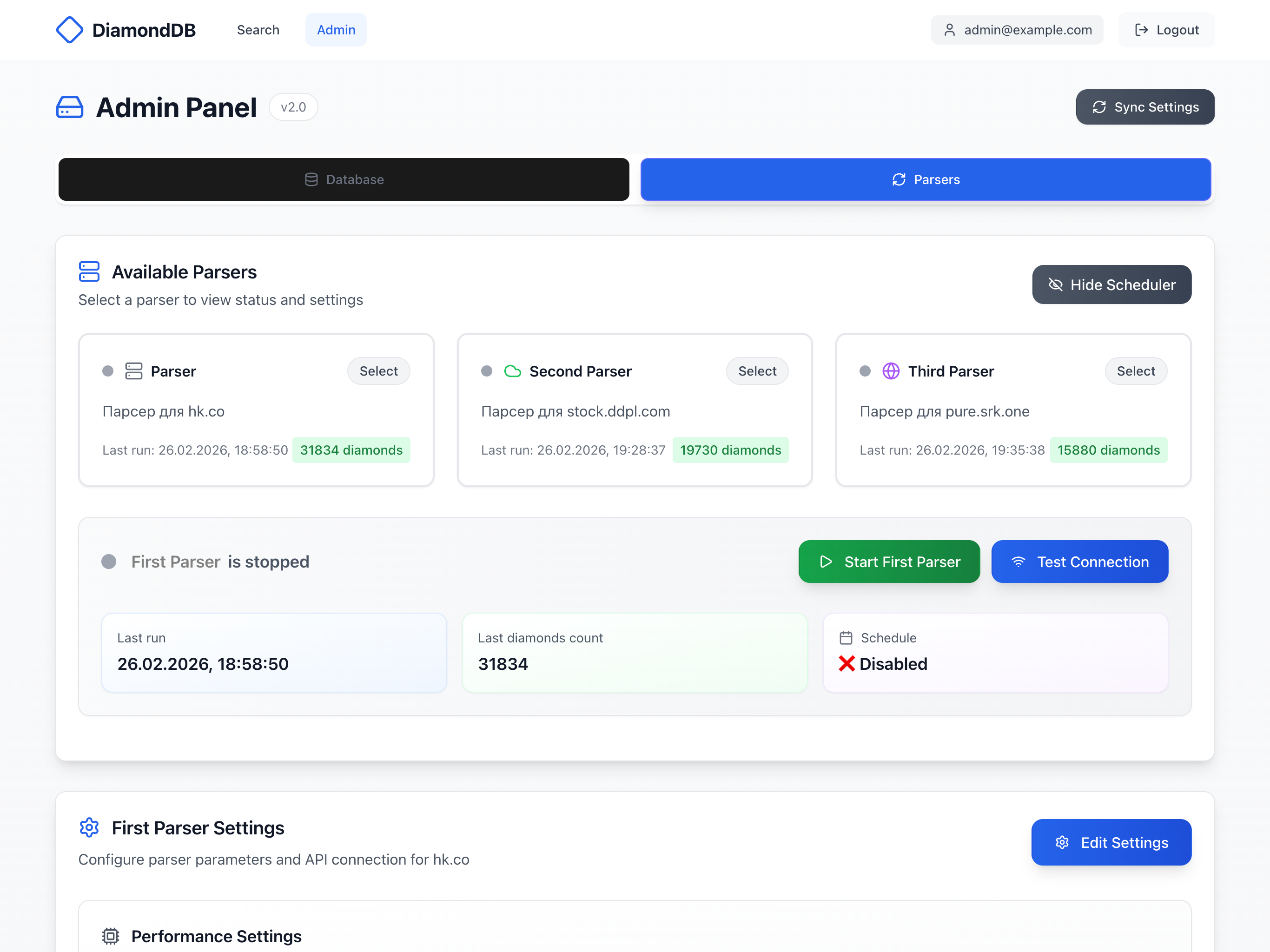Click the DiamondDB diamond logo icon
This screenshot has width=1270, height=952.
69,30
